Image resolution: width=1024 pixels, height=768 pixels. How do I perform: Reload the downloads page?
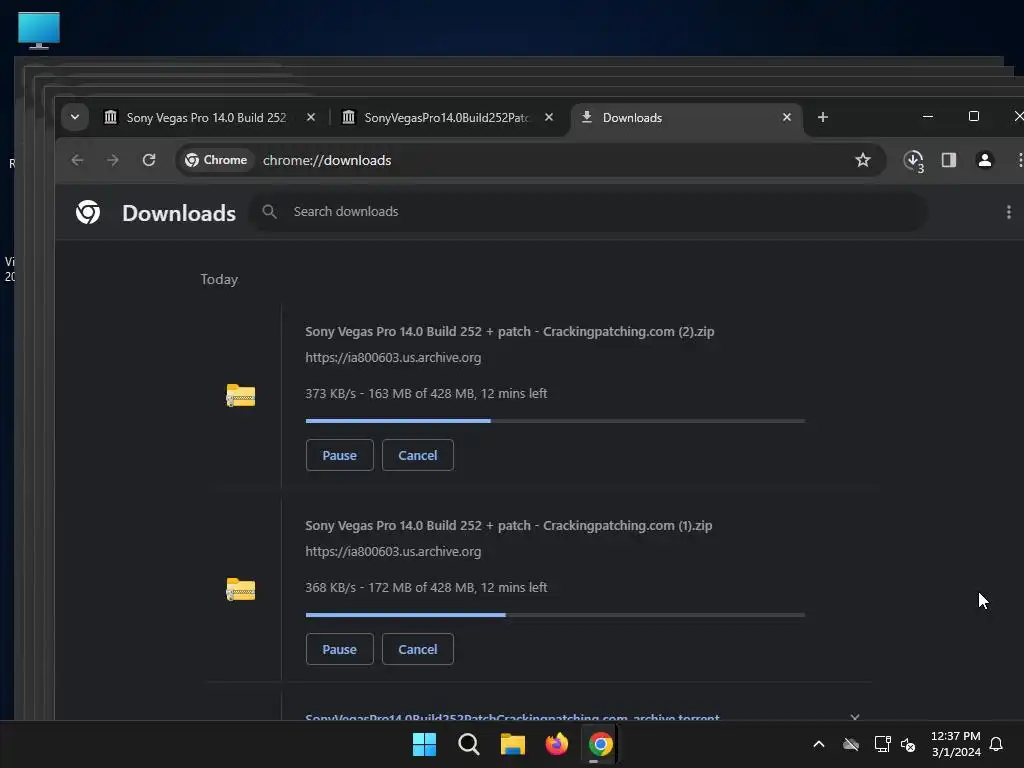pos(149,160)
